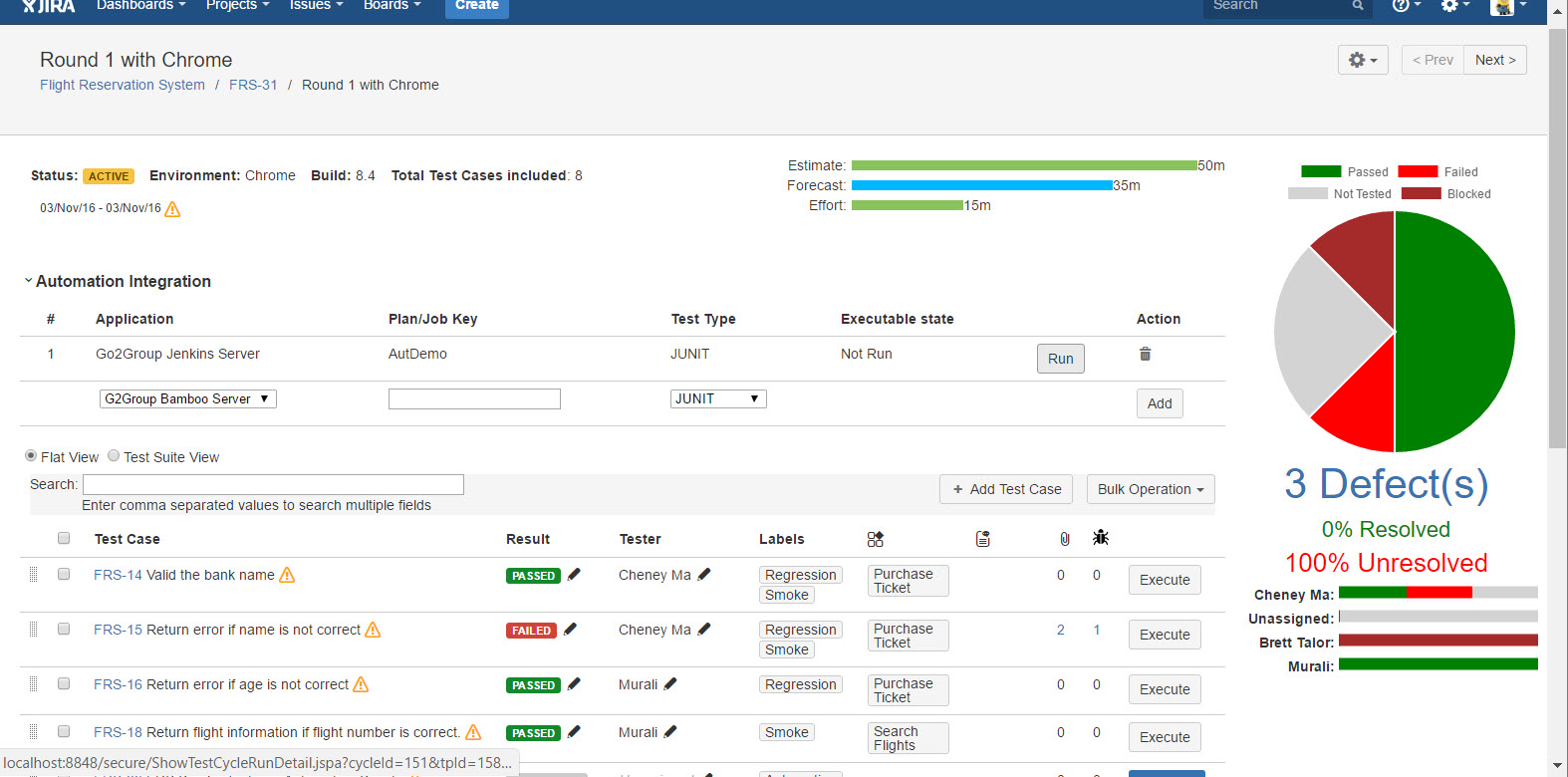1568x777 pixels.
Task: Click Add Test Case button
Action: click(x=1006, y=489)
